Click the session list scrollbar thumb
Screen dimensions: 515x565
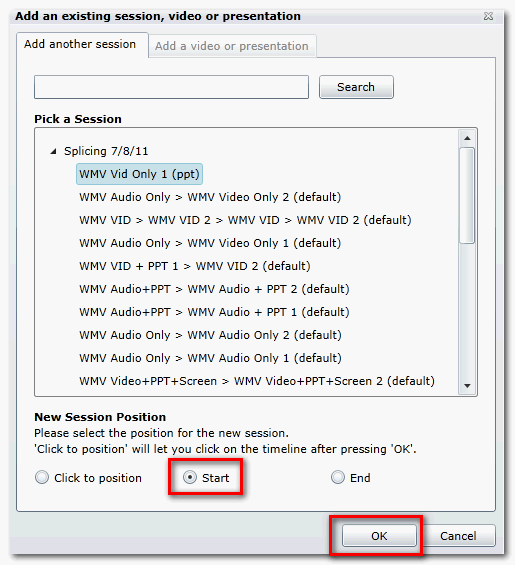[467, 196]
